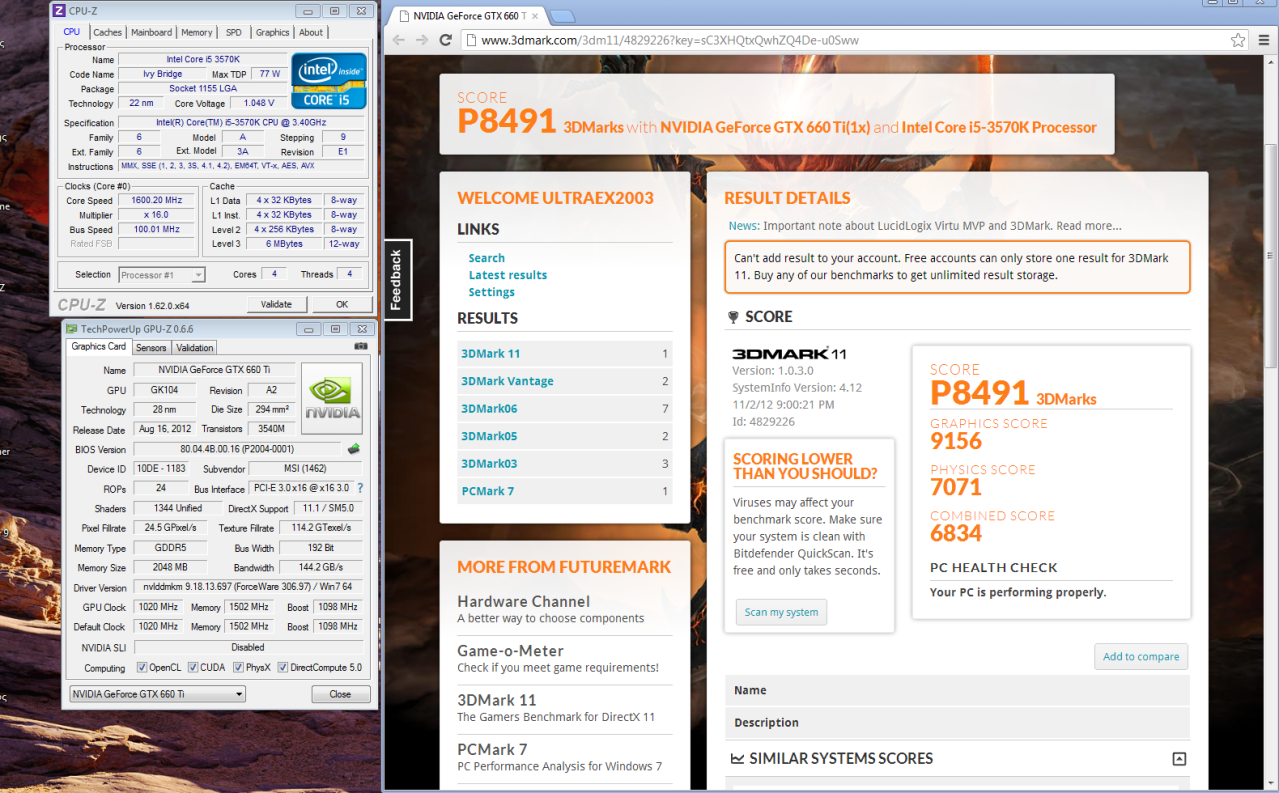Screen dimensions: 1279x793
Task: Click the Close button in GPU-Z
Action: pyautogui.click(x=340, y=694)
